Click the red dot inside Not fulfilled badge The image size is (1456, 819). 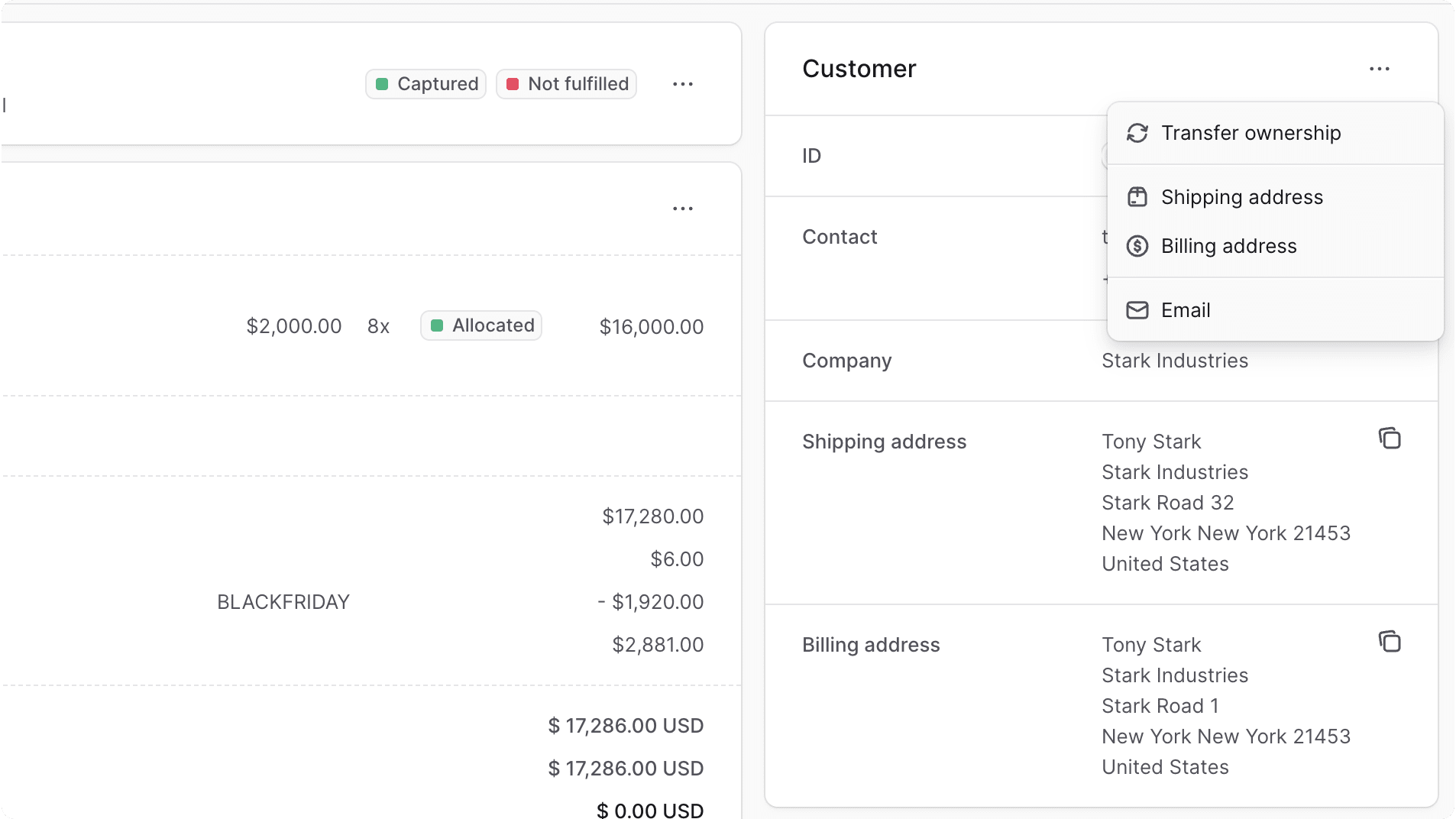tap(513, 84)
